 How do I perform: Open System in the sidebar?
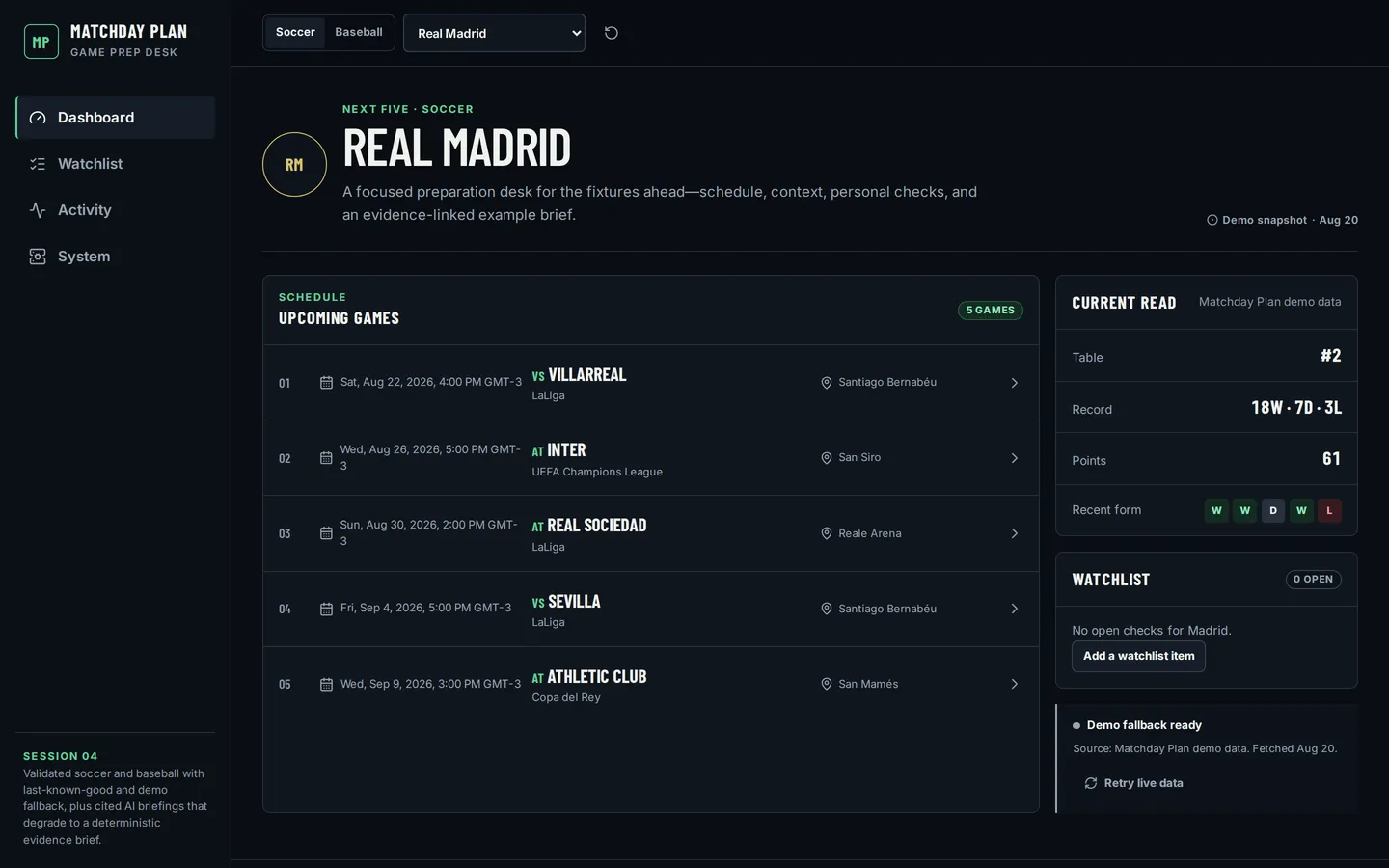(x=115, y=257)
